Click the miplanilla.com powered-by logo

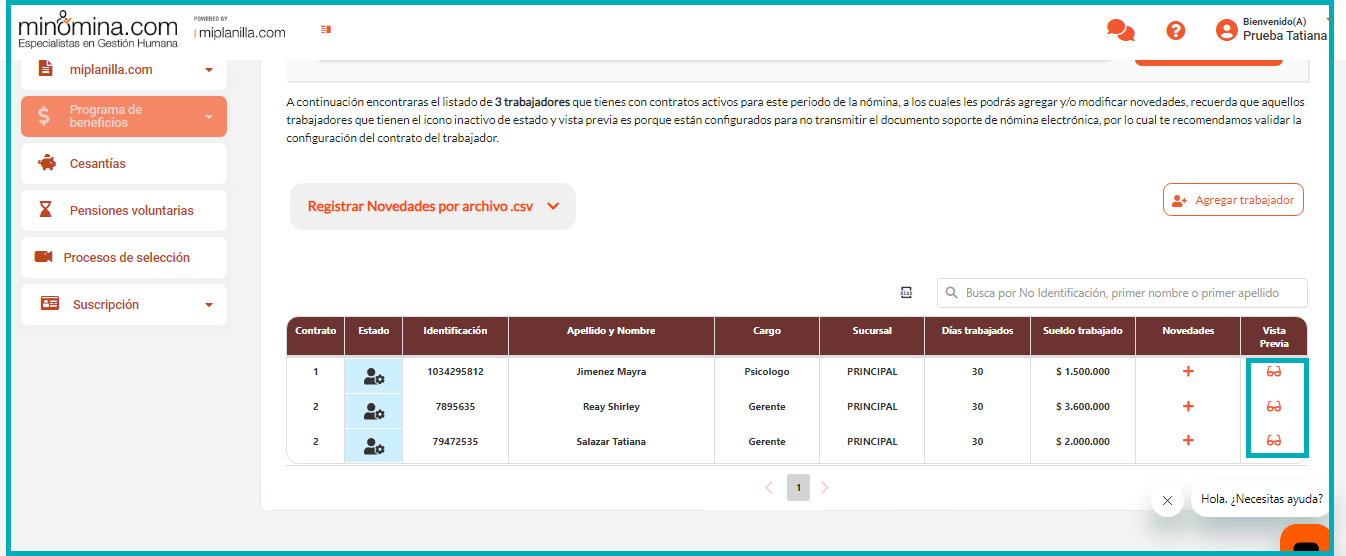[240, 28]
